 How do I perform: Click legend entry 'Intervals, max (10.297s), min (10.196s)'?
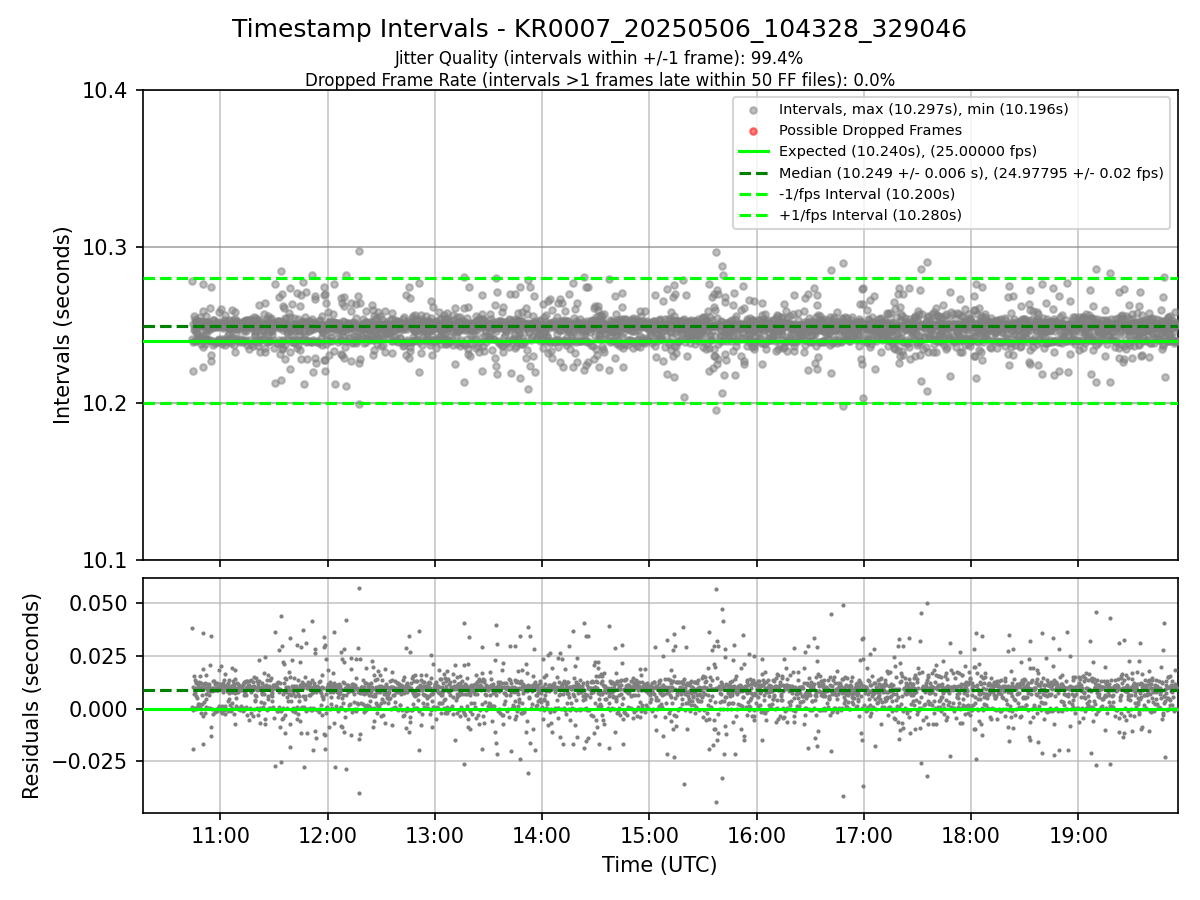924,109
